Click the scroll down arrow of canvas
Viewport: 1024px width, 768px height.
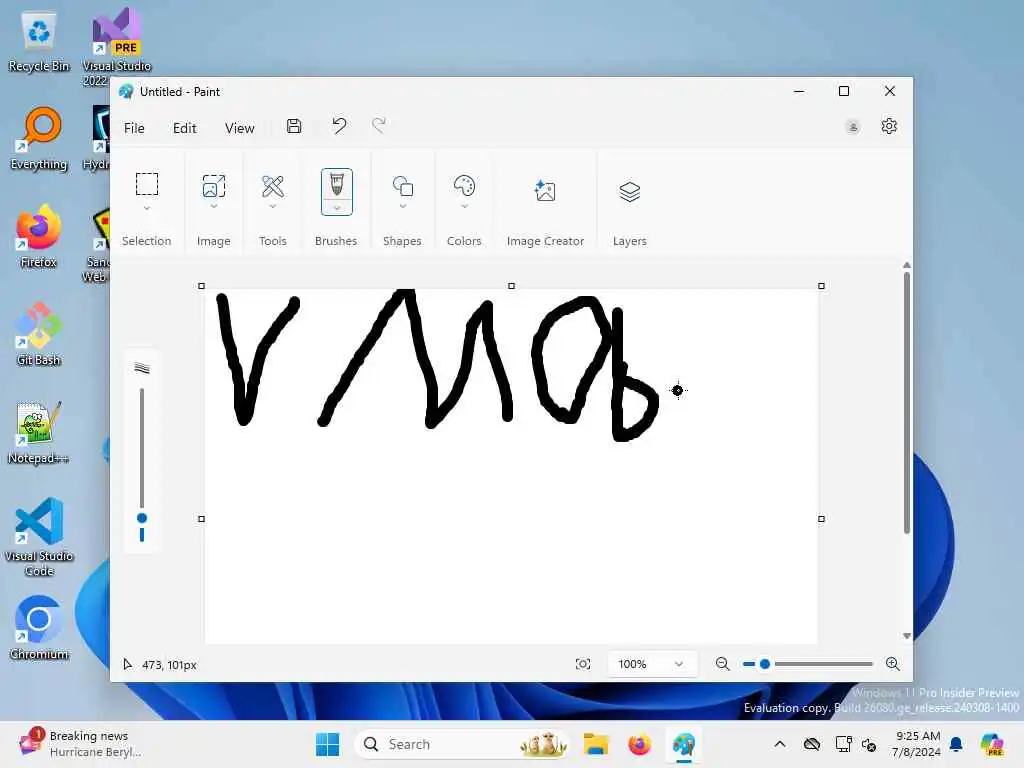coord(906,635)
